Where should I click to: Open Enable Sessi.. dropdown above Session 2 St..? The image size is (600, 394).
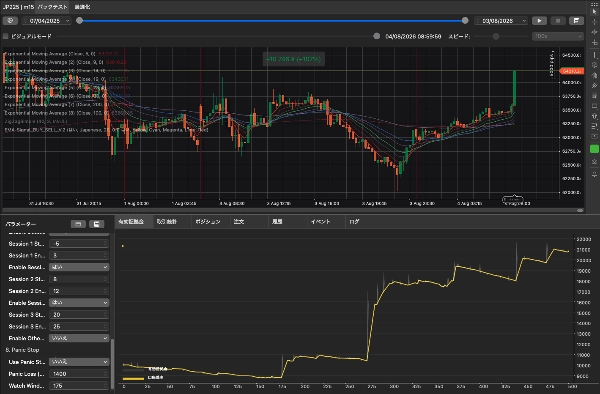[79, 267]
